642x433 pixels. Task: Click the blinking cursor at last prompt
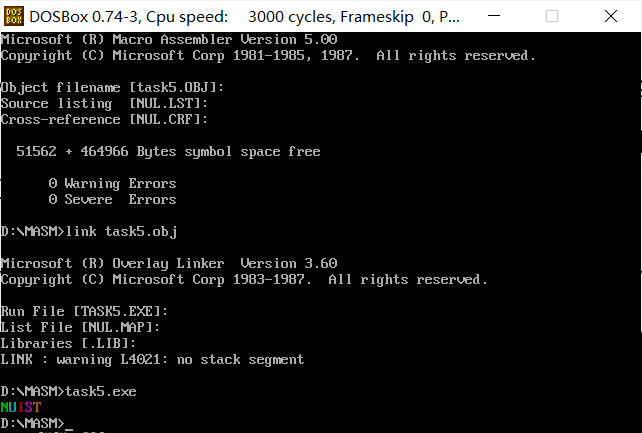click(x=69, y=423)
